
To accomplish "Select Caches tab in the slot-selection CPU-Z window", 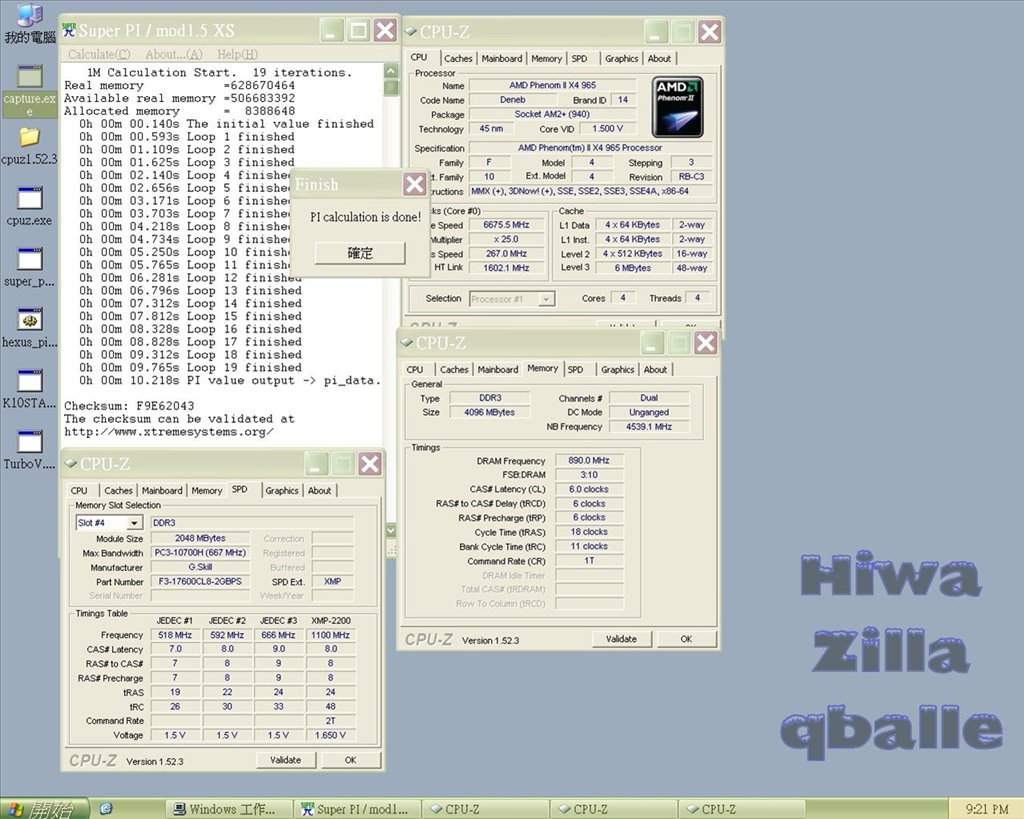I will [118, 490].
